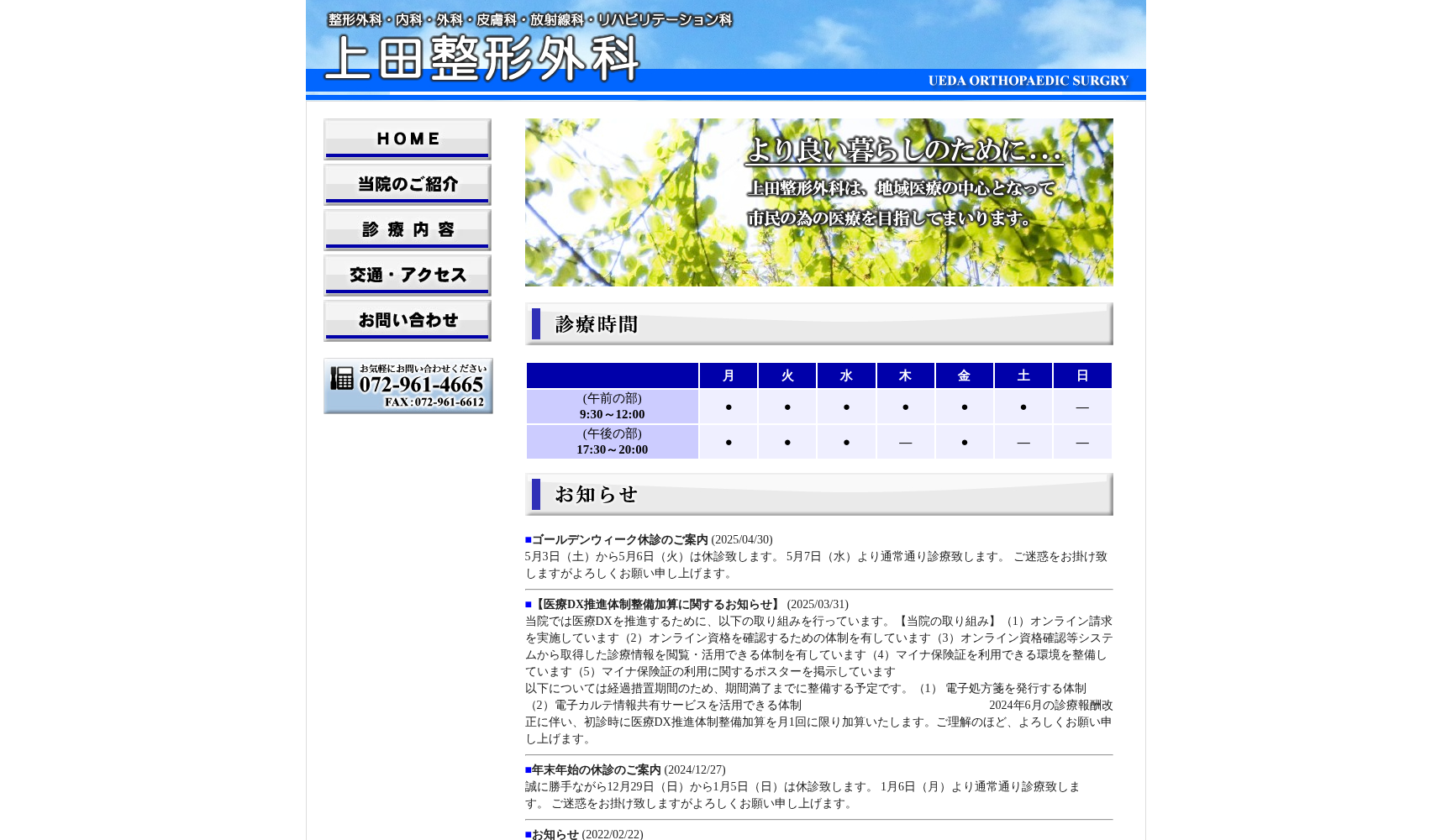1452x840 pixels.
Task: Click the leafy banner image with slogan text
Action: pos(818,202)
